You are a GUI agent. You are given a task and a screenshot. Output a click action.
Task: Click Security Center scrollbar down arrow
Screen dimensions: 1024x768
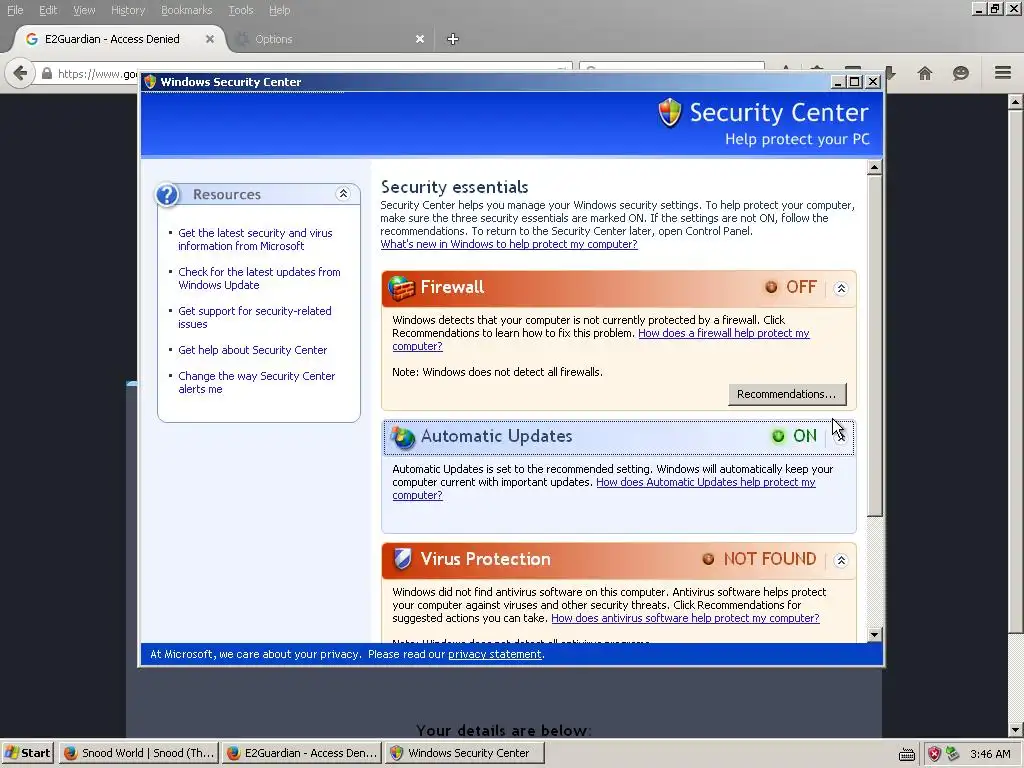(875, 635)
